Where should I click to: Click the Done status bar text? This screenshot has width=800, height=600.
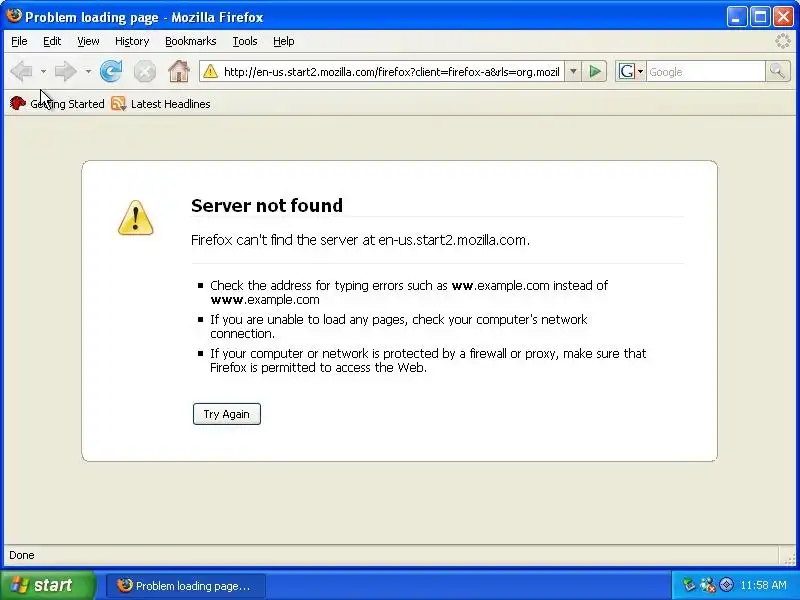(x=22, y=555)
